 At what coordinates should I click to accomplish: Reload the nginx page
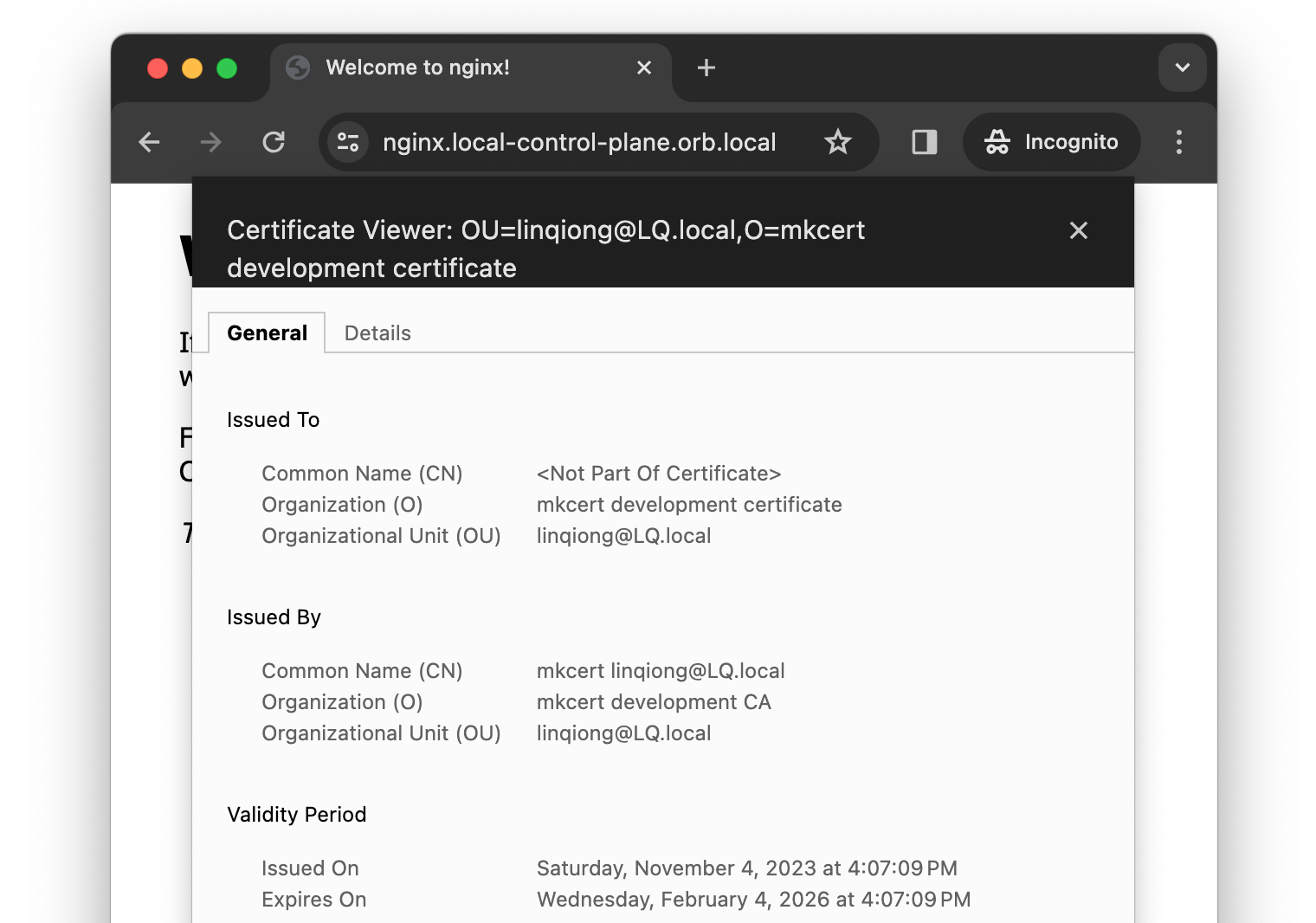point(274,142)
